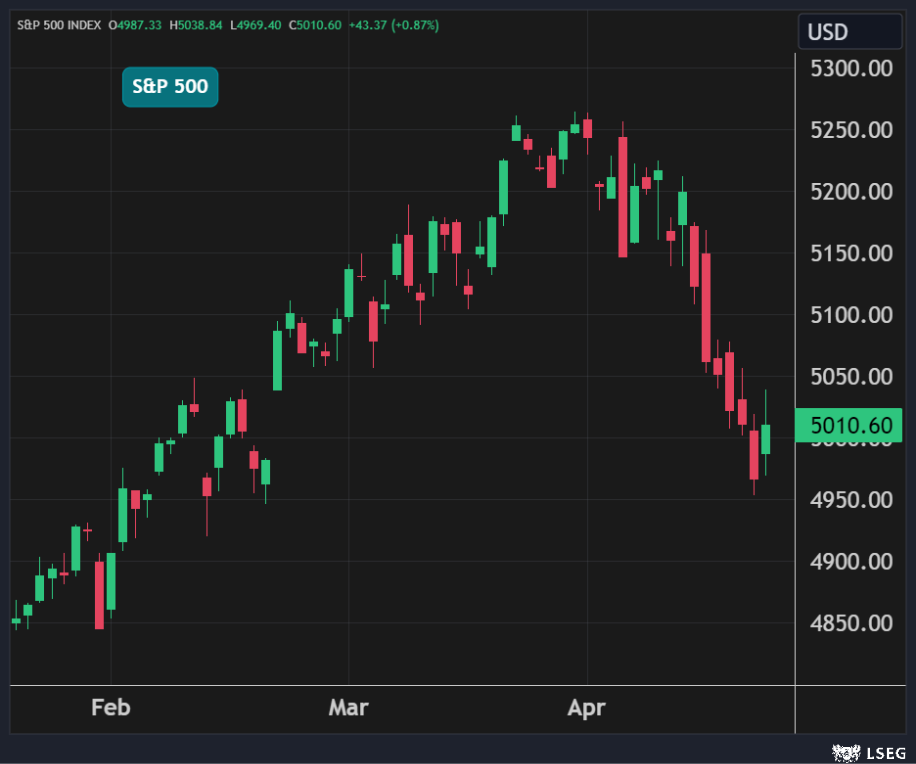
Task: Click the 5150.00 price axis label
Action: [x=851, y=253]
